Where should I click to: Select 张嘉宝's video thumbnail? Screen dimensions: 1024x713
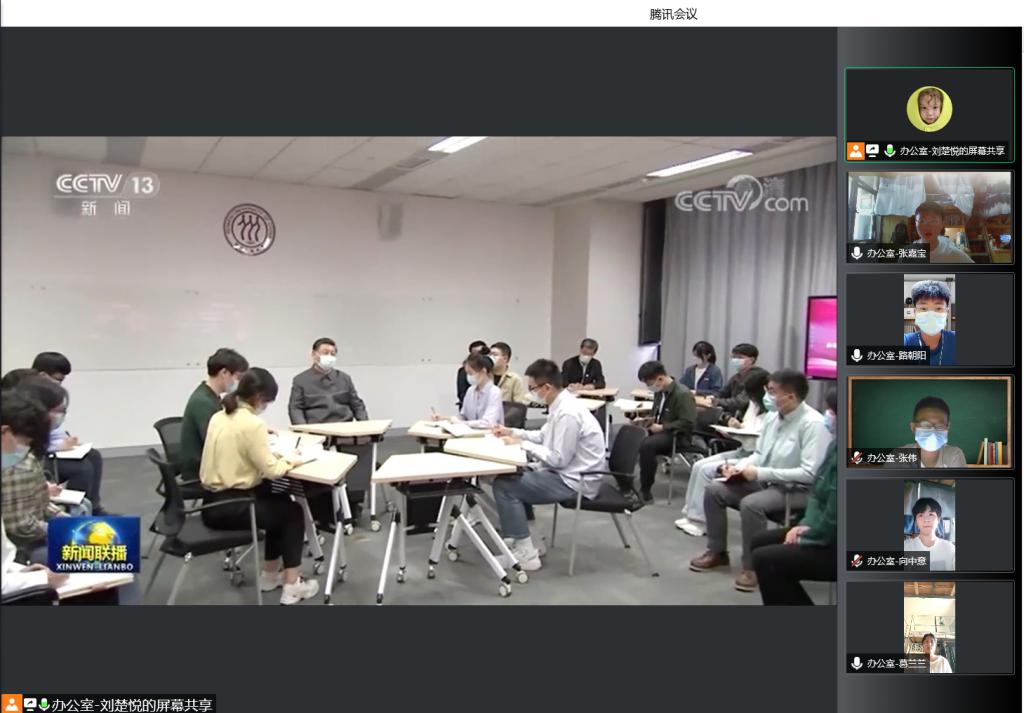[x=929, y=217]
